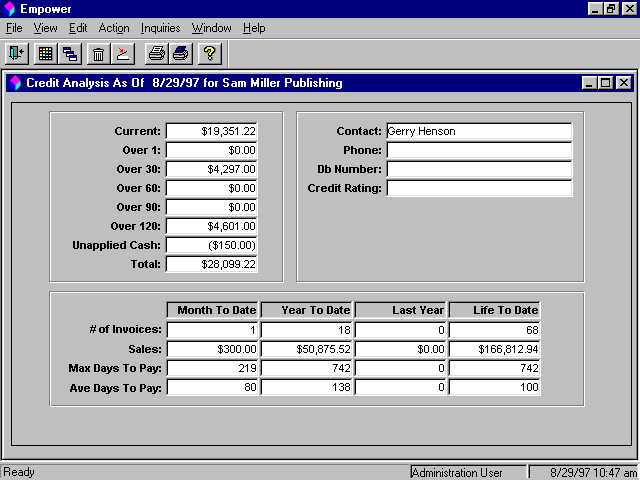Click the red arrow line toolbar icon

[122, 53]
